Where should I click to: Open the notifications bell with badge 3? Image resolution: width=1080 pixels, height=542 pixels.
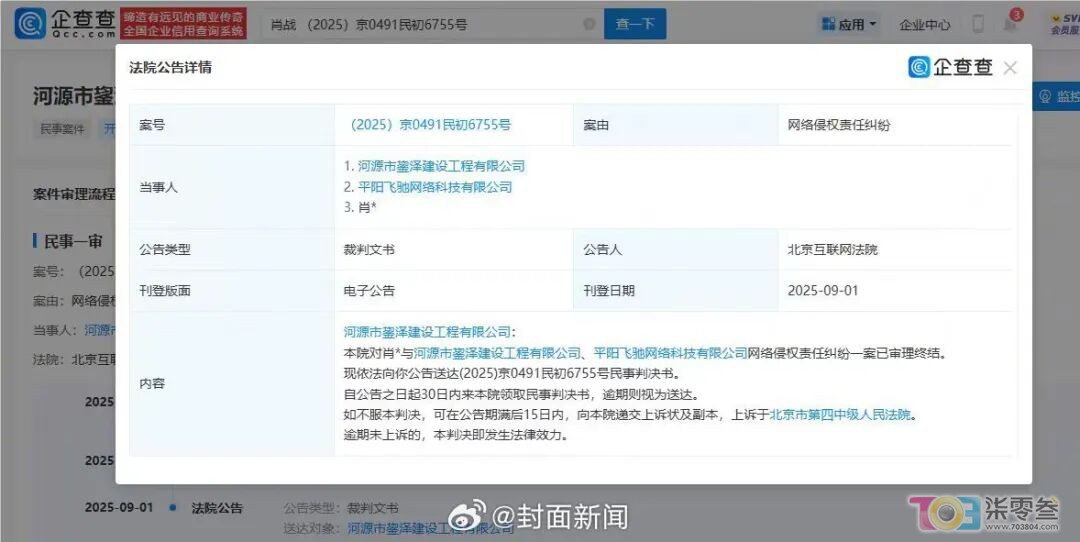1011,23
